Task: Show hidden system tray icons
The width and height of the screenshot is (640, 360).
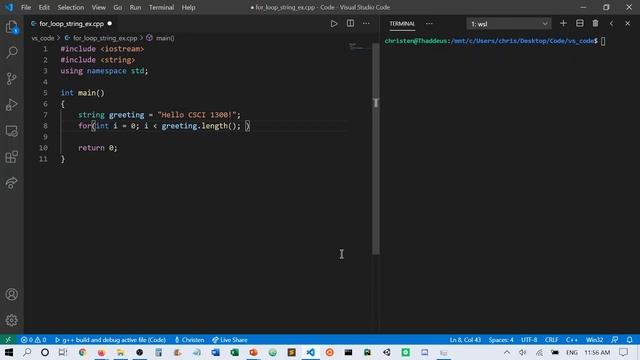Action: [x=507, y=352]
